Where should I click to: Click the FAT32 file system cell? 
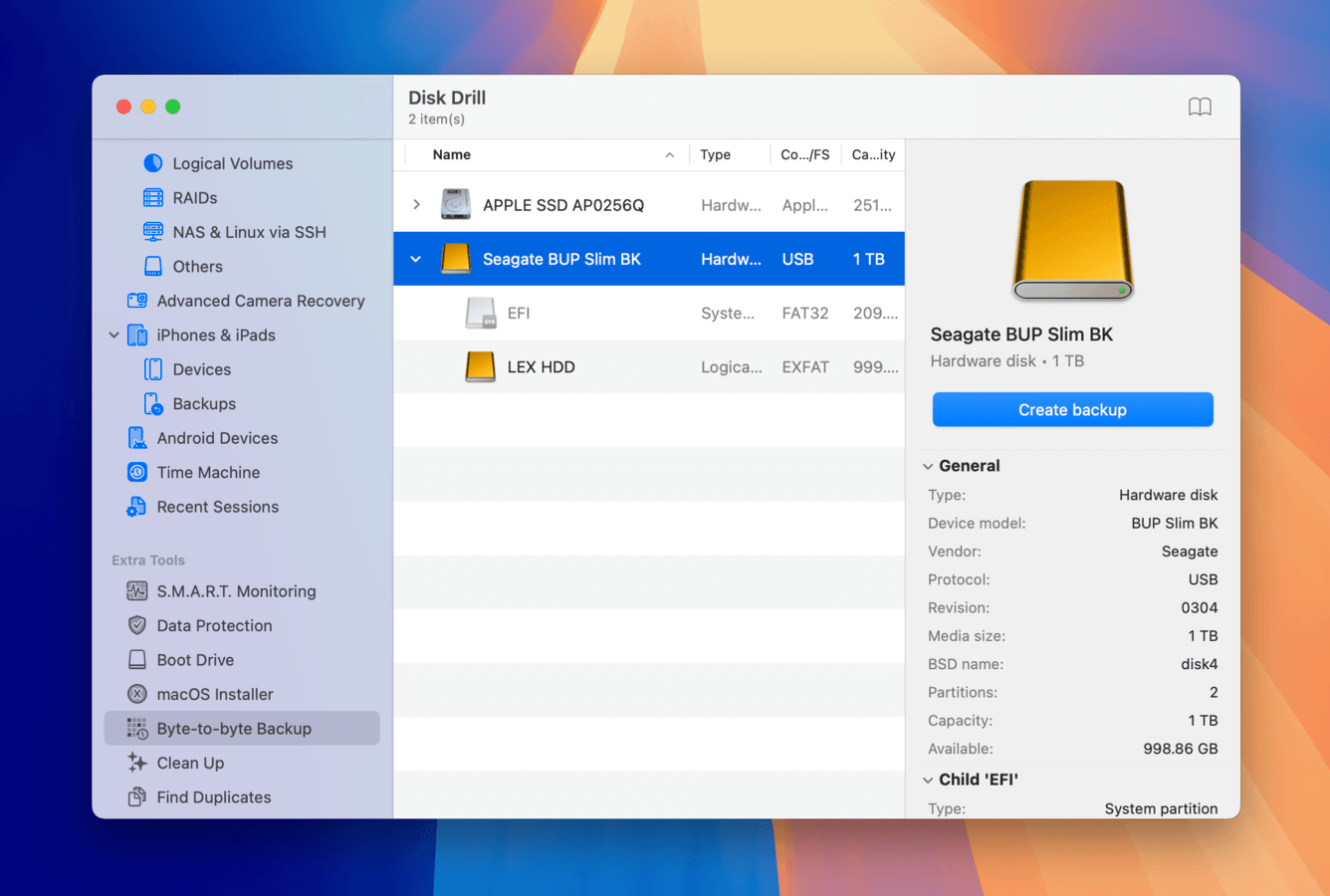click(805, 313)
